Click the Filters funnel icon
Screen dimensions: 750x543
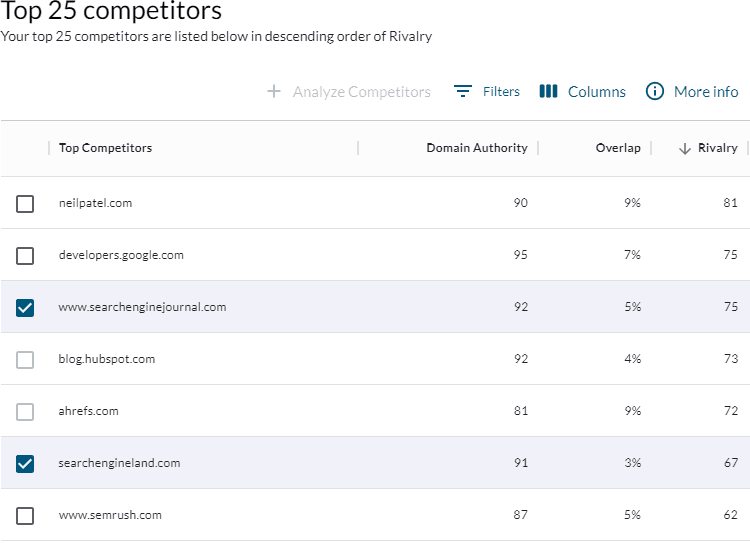[462, 92]
